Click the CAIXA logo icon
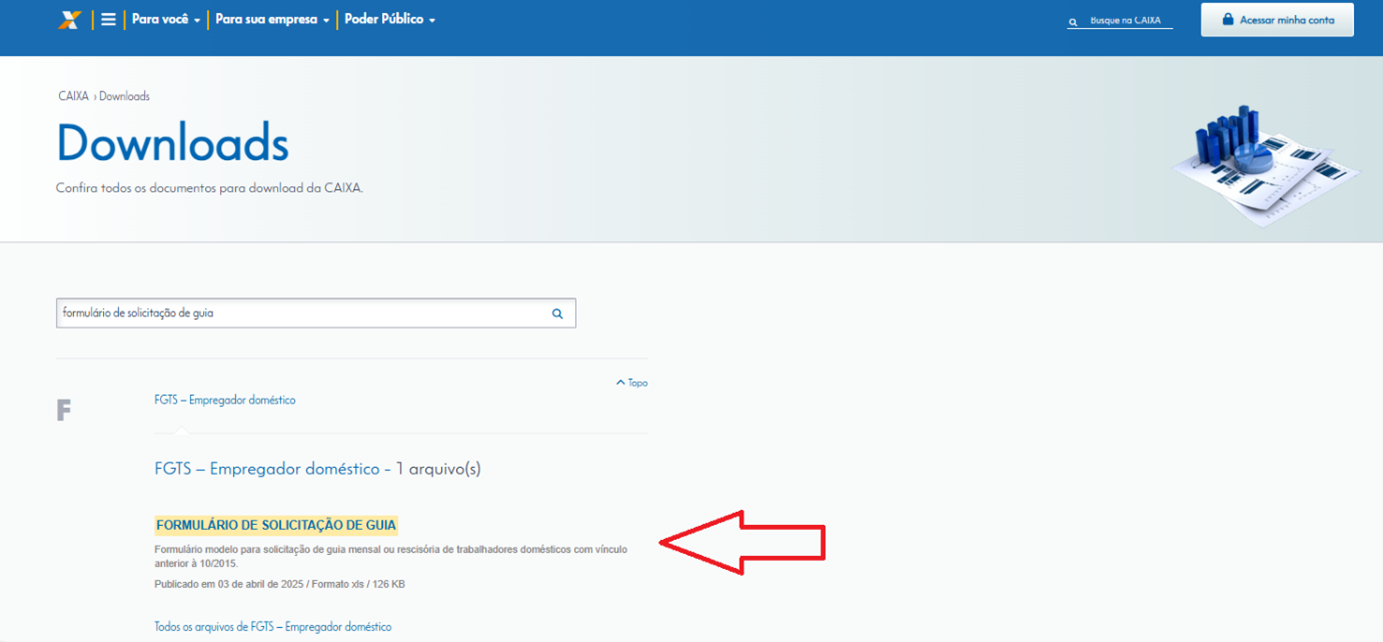 coord(68,19)
